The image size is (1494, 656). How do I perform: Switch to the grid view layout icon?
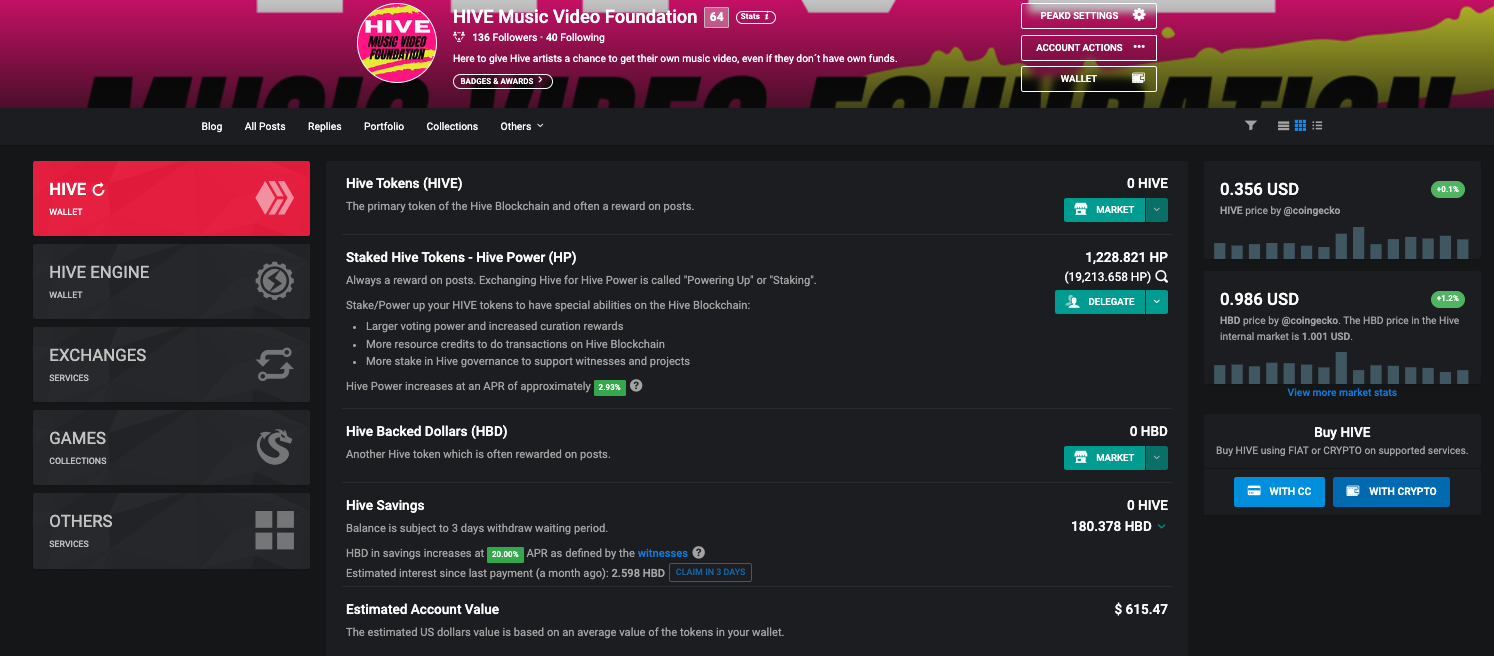(1300, 126)
